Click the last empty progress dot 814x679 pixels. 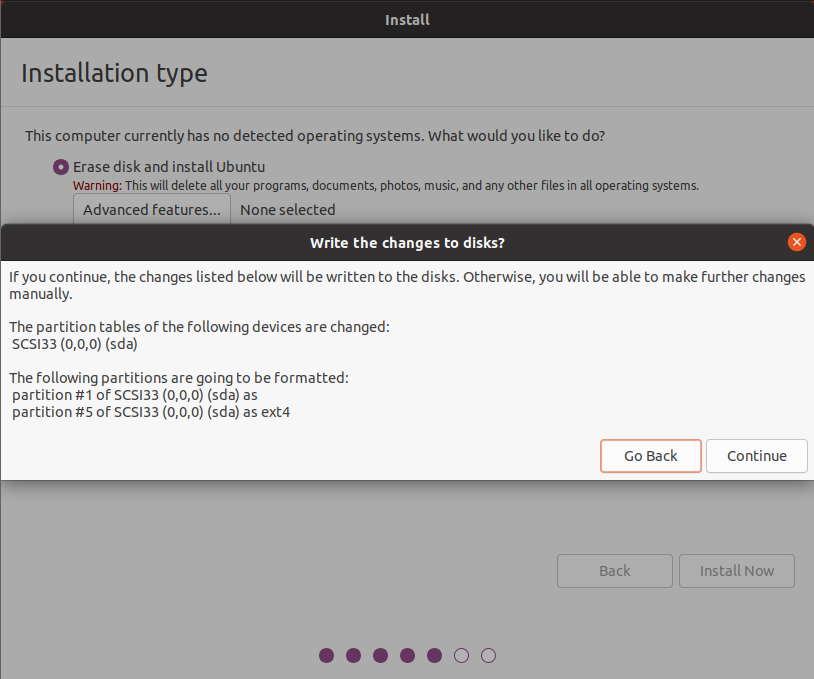click(488, 656)
